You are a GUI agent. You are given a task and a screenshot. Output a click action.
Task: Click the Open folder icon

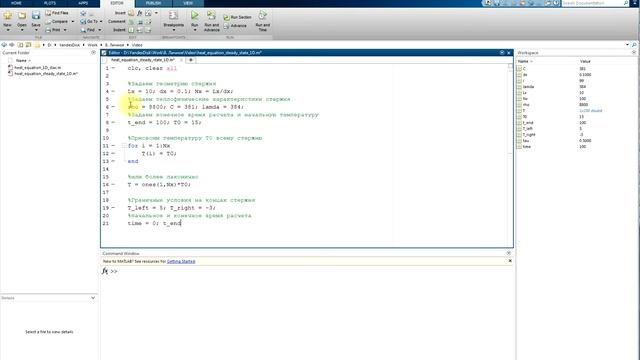(22, 16)
